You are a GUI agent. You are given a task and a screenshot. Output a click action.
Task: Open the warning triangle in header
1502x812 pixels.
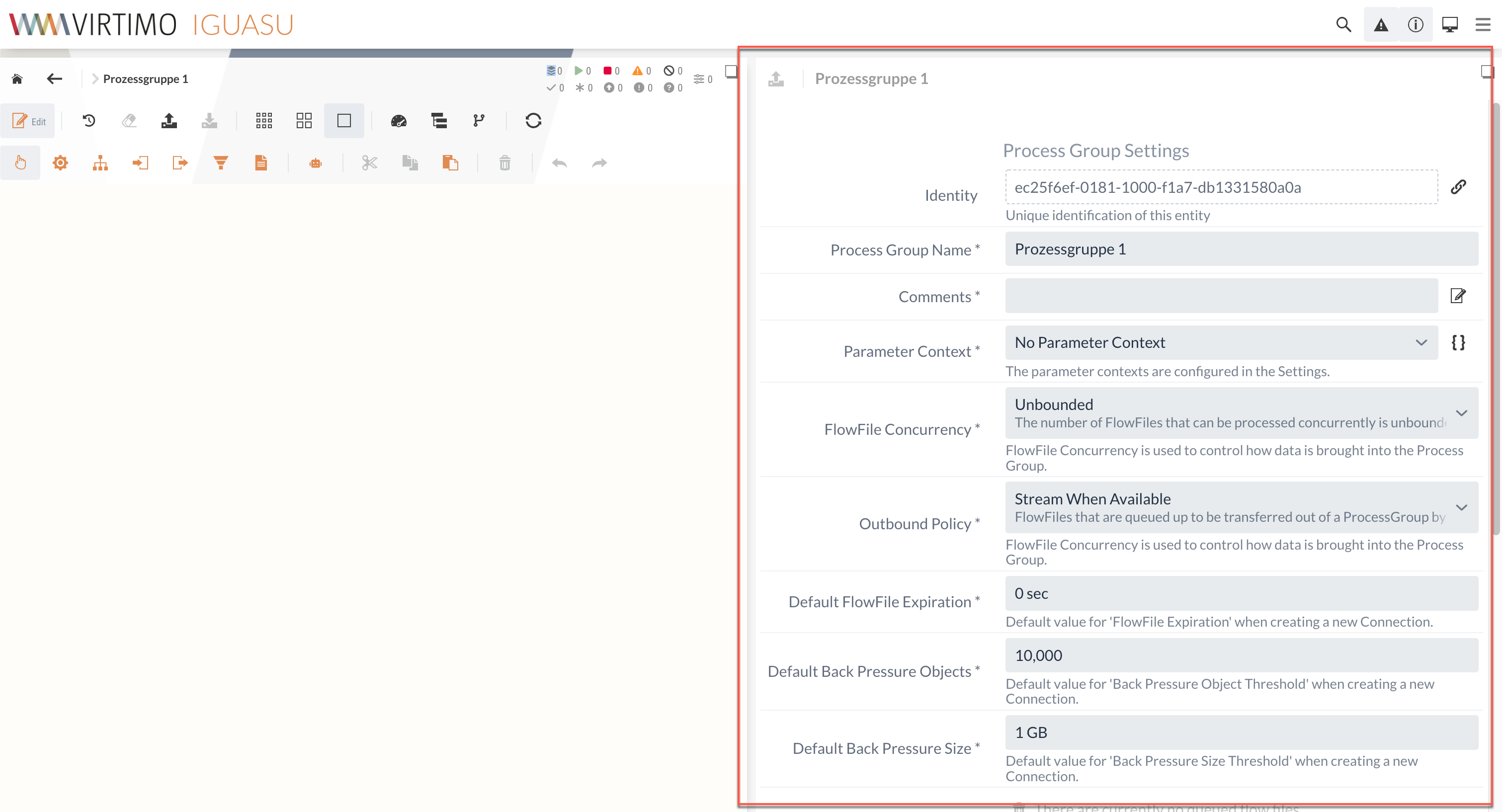click(1381, 24)
